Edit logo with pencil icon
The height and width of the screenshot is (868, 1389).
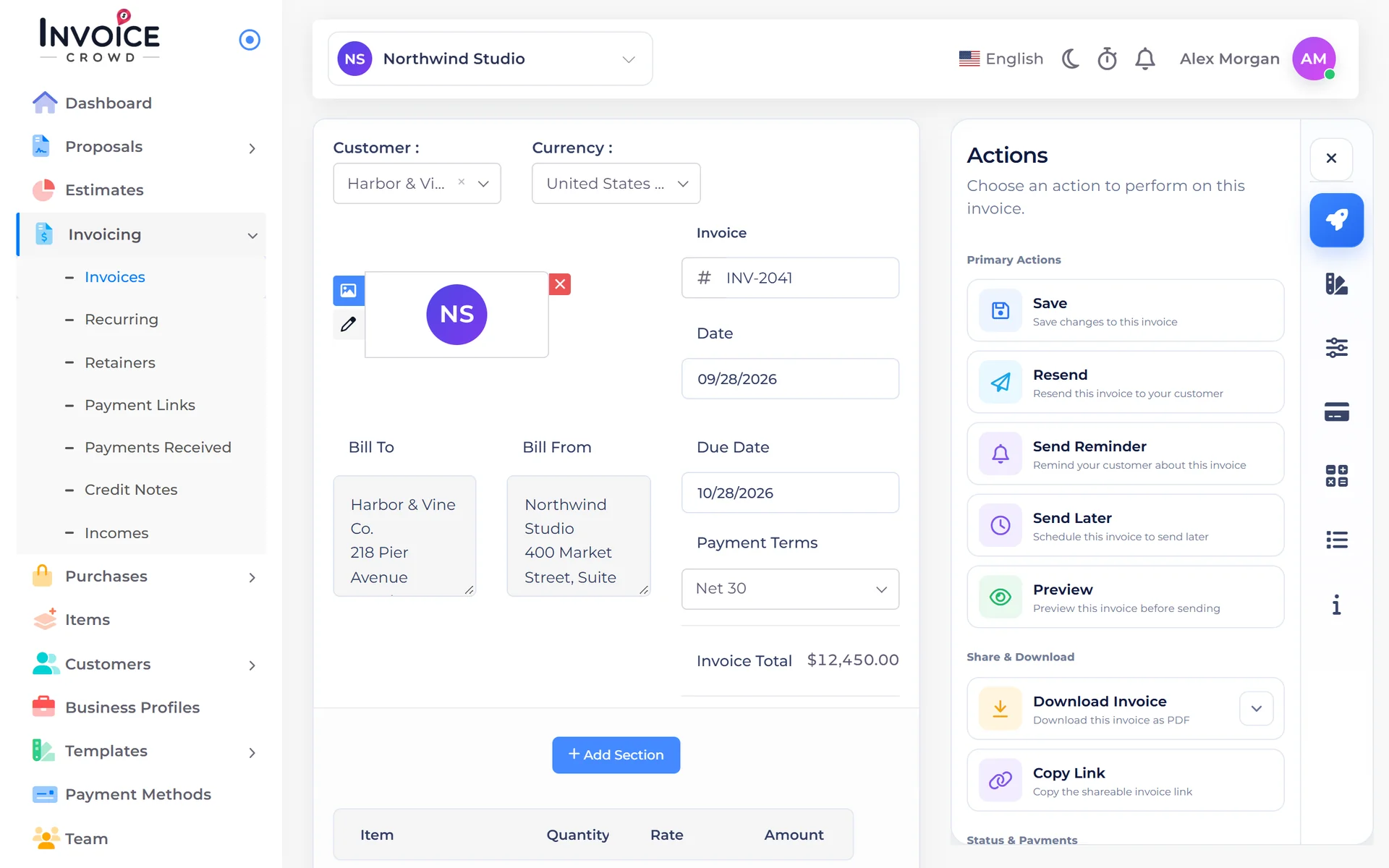point(348,324)
